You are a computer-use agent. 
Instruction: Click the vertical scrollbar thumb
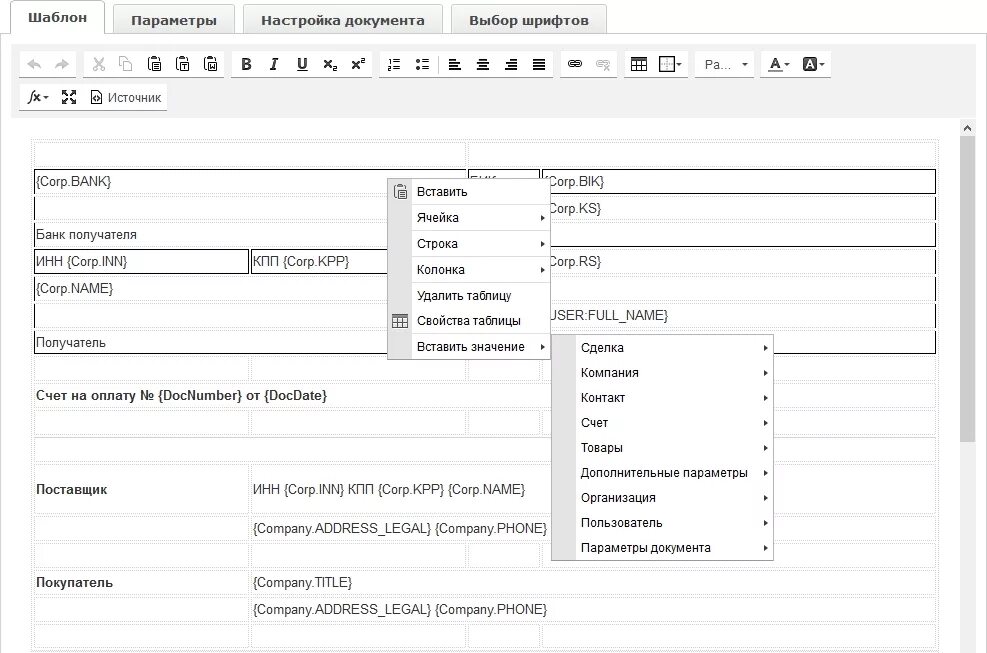tap(967, 288)
